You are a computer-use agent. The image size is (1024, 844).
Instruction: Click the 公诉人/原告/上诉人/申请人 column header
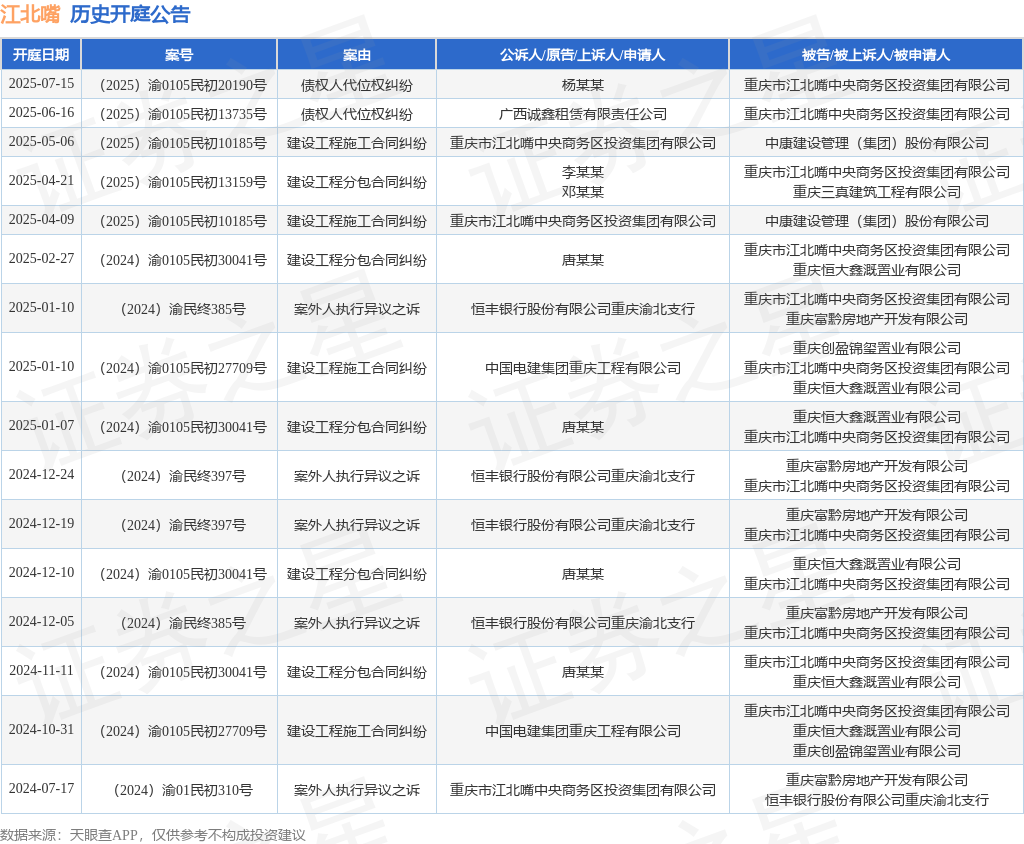tap(583, 55)
